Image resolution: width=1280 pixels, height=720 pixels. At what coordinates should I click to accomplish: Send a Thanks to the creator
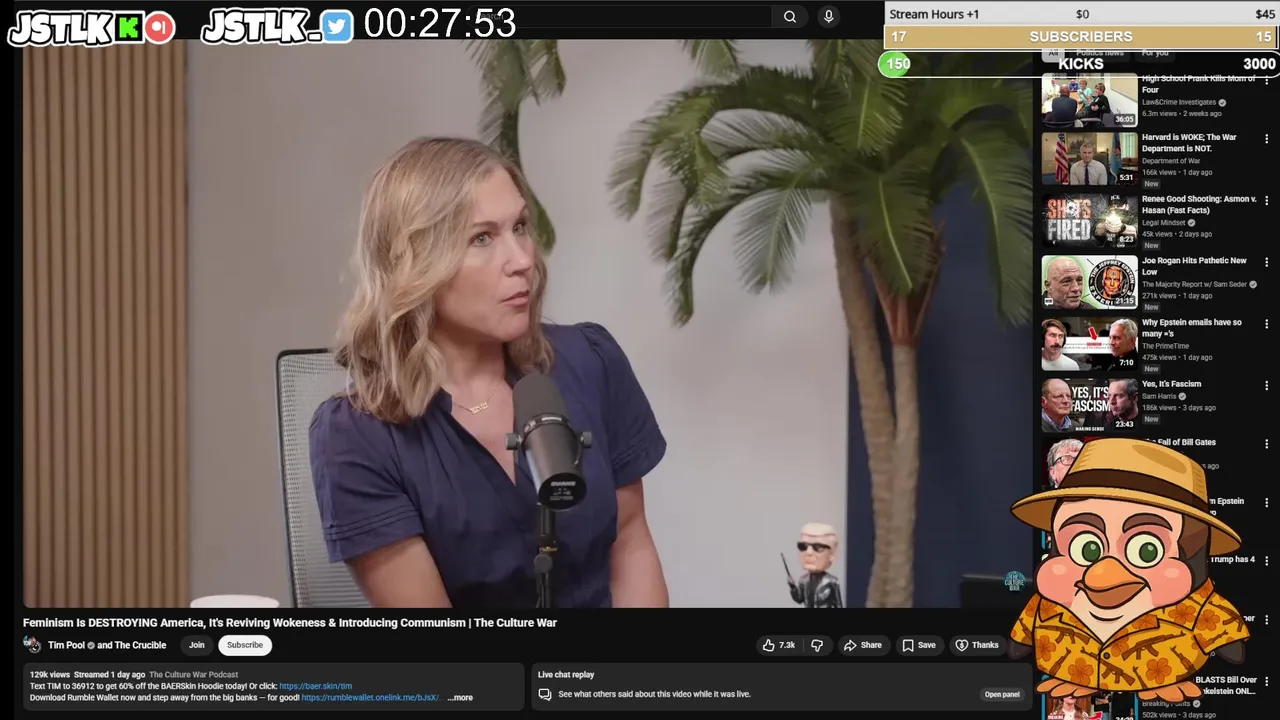[977, 645]
